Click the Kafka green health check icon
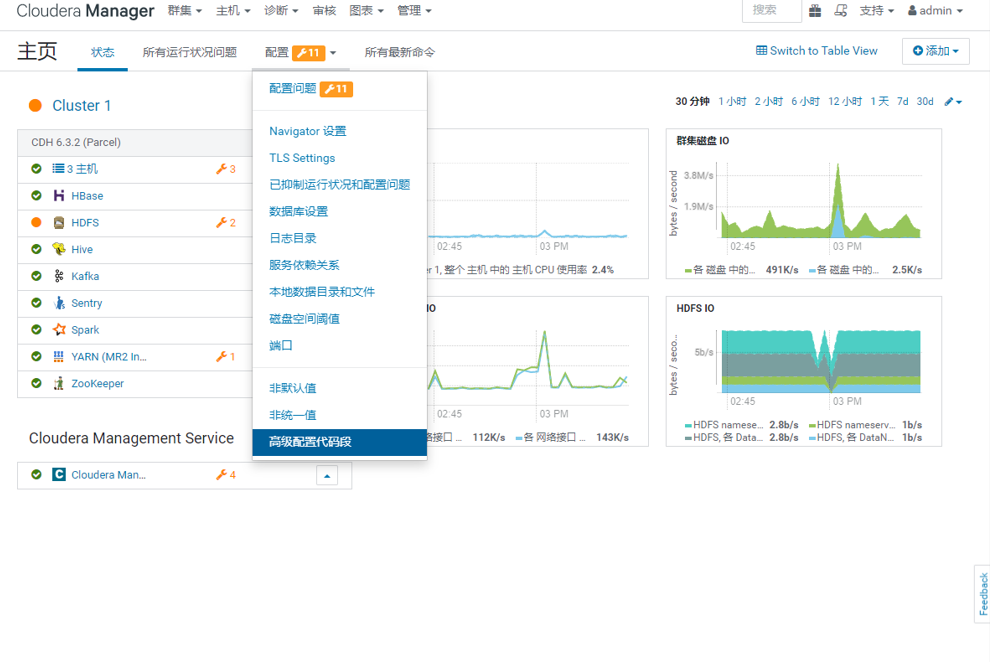 click(37, 276)
